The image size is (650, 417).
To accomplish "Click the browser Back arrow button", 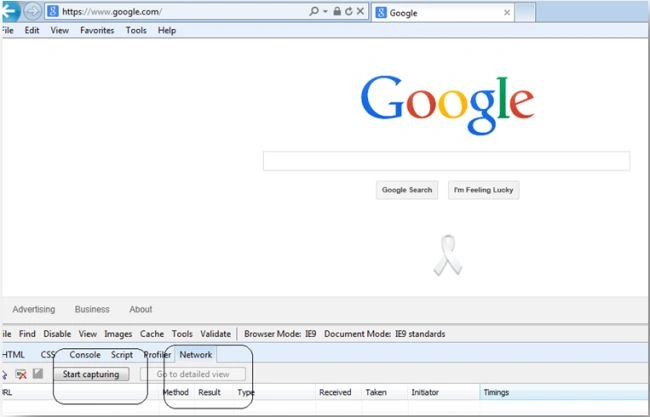I will [x=10, y=12].
